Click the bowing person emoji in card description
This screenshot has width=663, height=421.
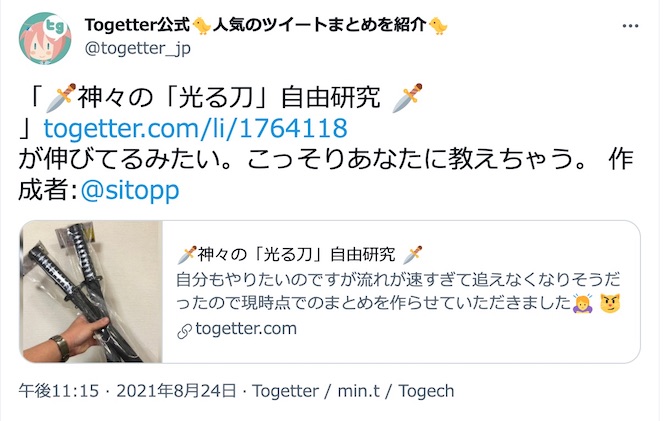tap(583, 303)
